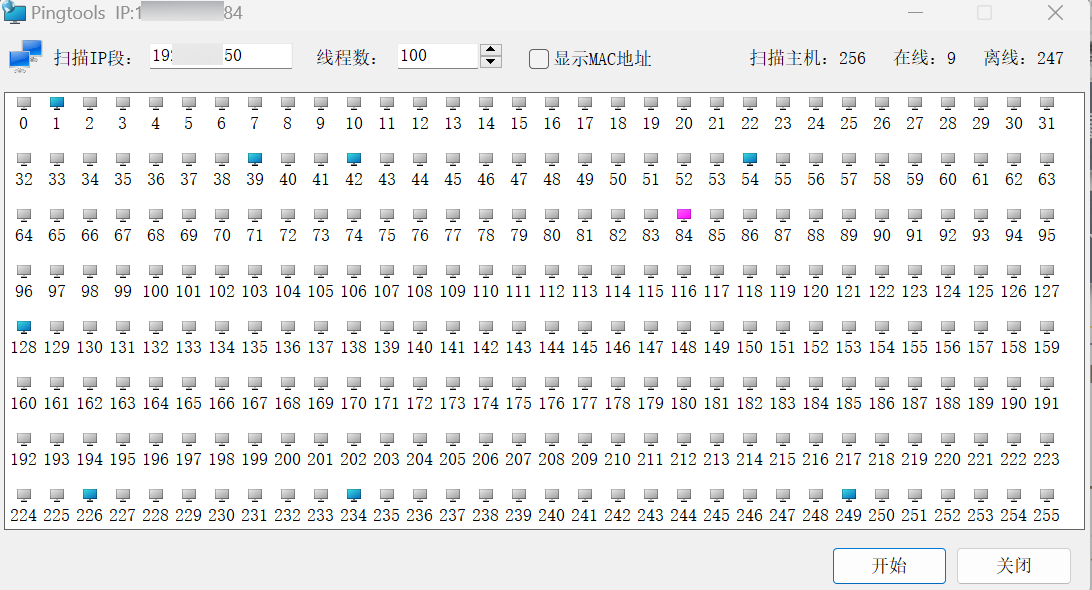Viewport: 1092px width, 590px height.
Task: Click the network computers icon beside 扫描IP段
Action: [25, 57]
